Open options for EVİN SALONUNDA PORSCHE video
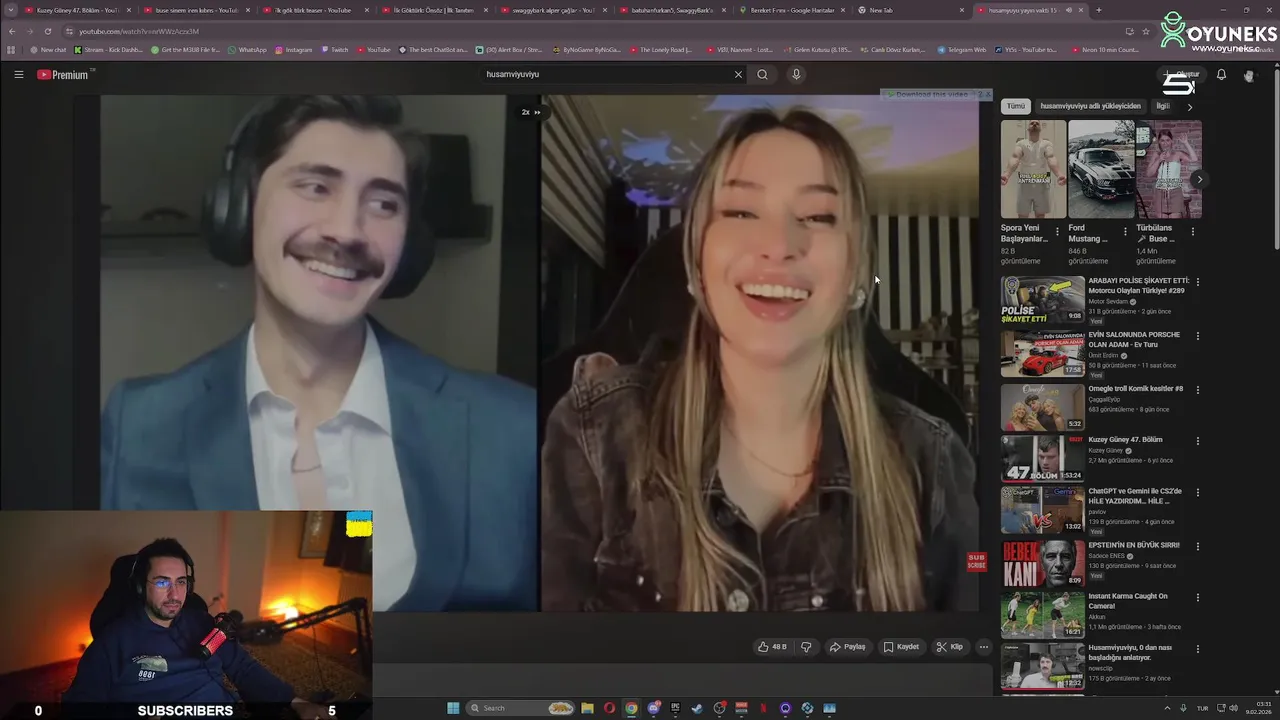The height and width of the screenshot is (720, 1280). [x=1197, y=336]
